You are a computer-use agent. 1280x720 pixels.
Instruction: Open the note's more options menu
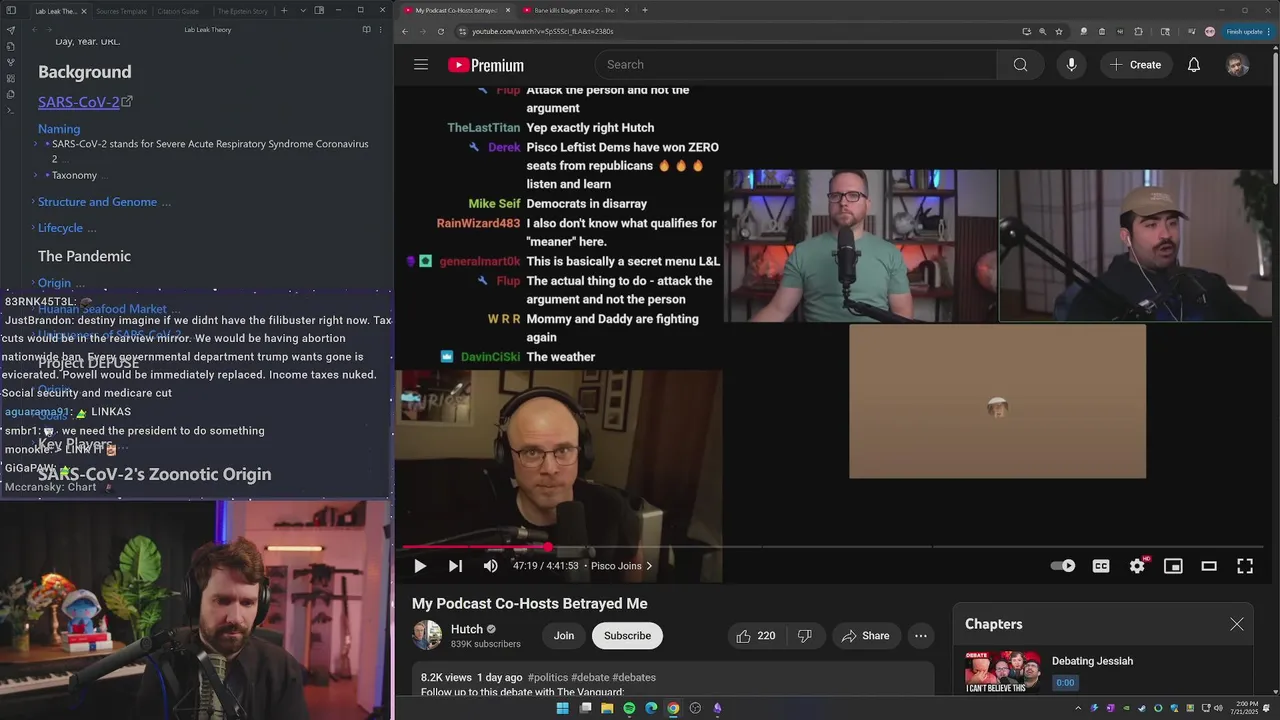click(381, 30)
